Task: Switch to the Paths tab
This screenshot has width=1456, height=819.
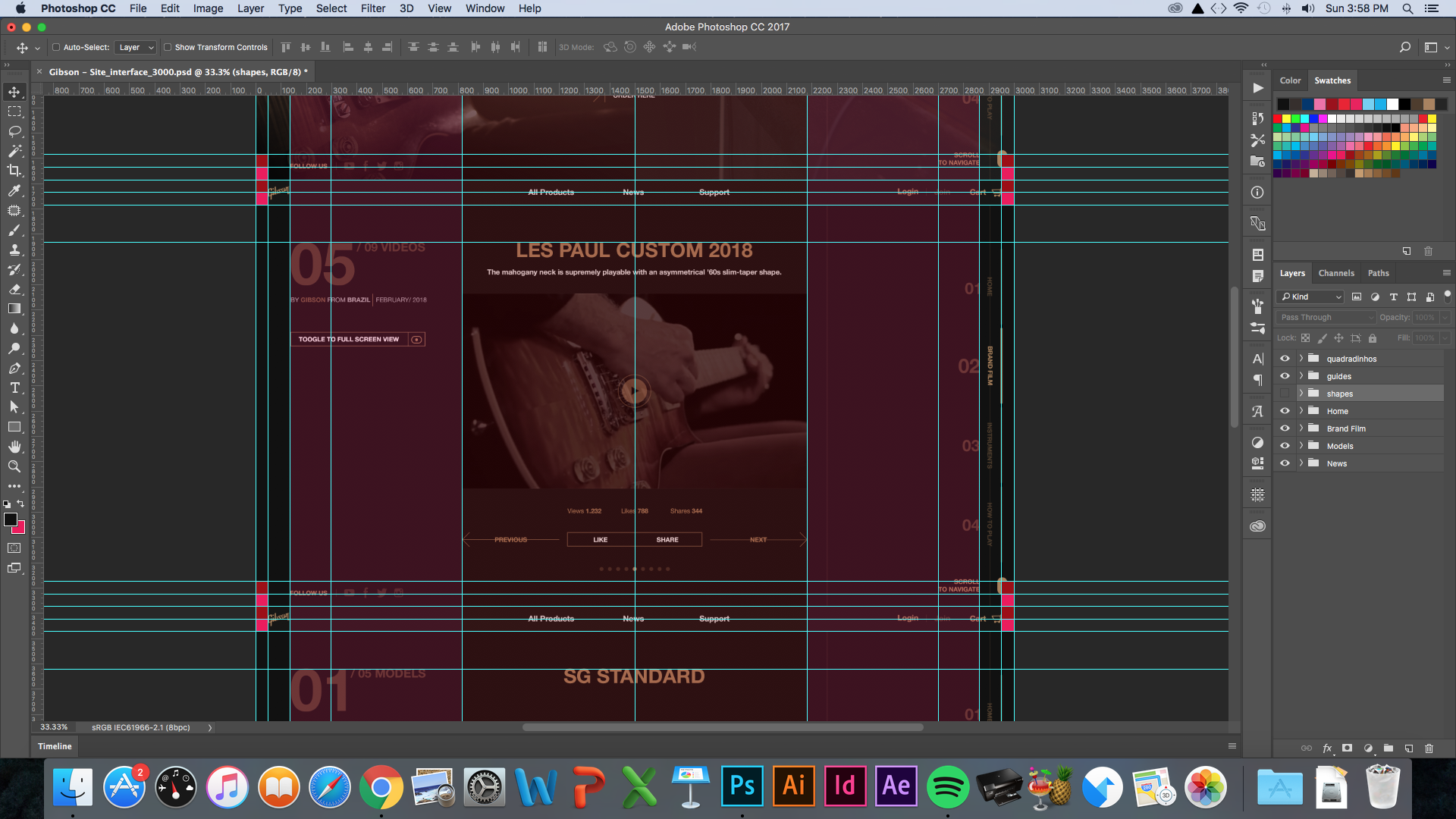Action: (1379, 273)
